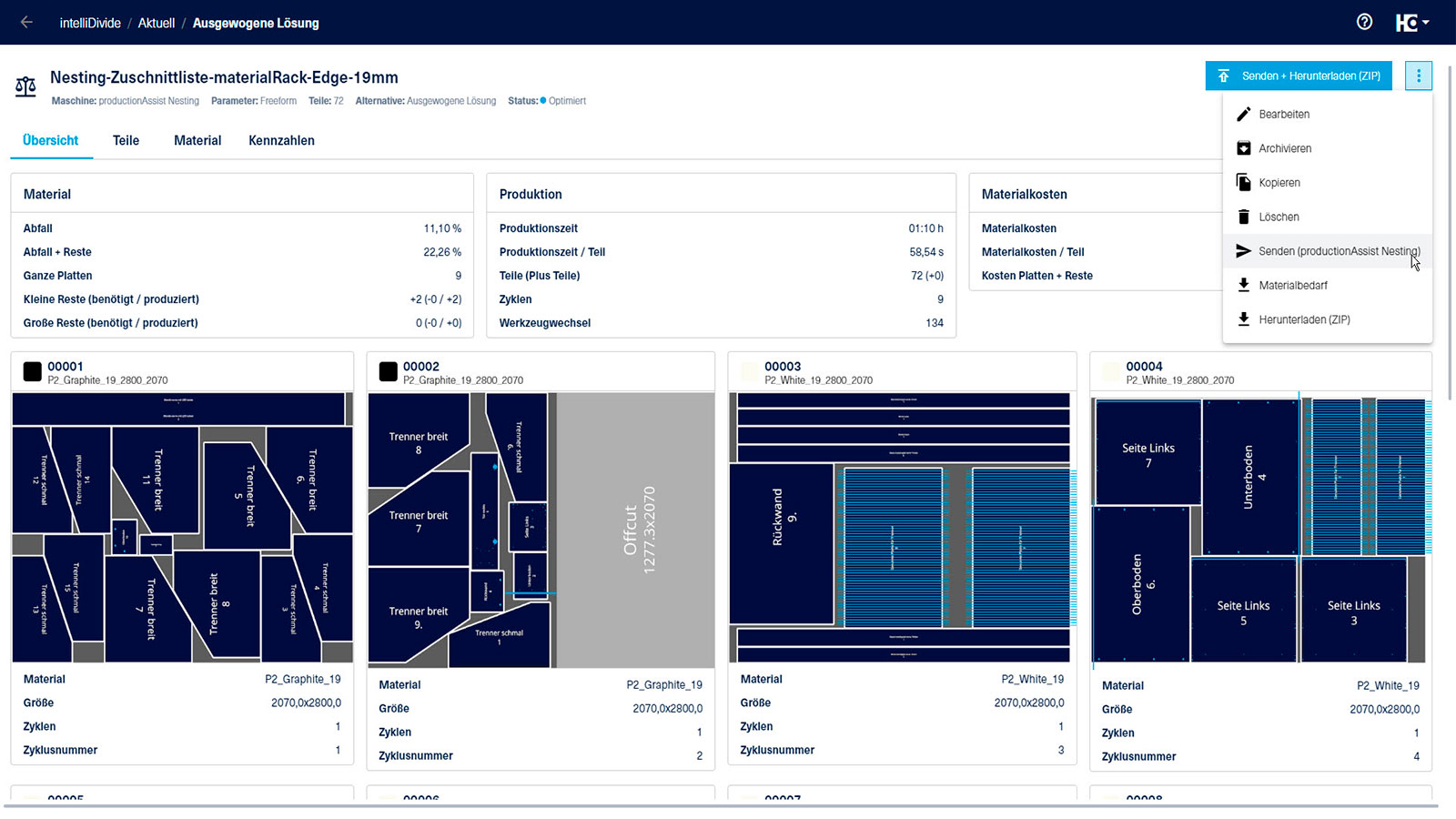
Task: Click the Löschen trash can icon
Action: pos(1244,217)
